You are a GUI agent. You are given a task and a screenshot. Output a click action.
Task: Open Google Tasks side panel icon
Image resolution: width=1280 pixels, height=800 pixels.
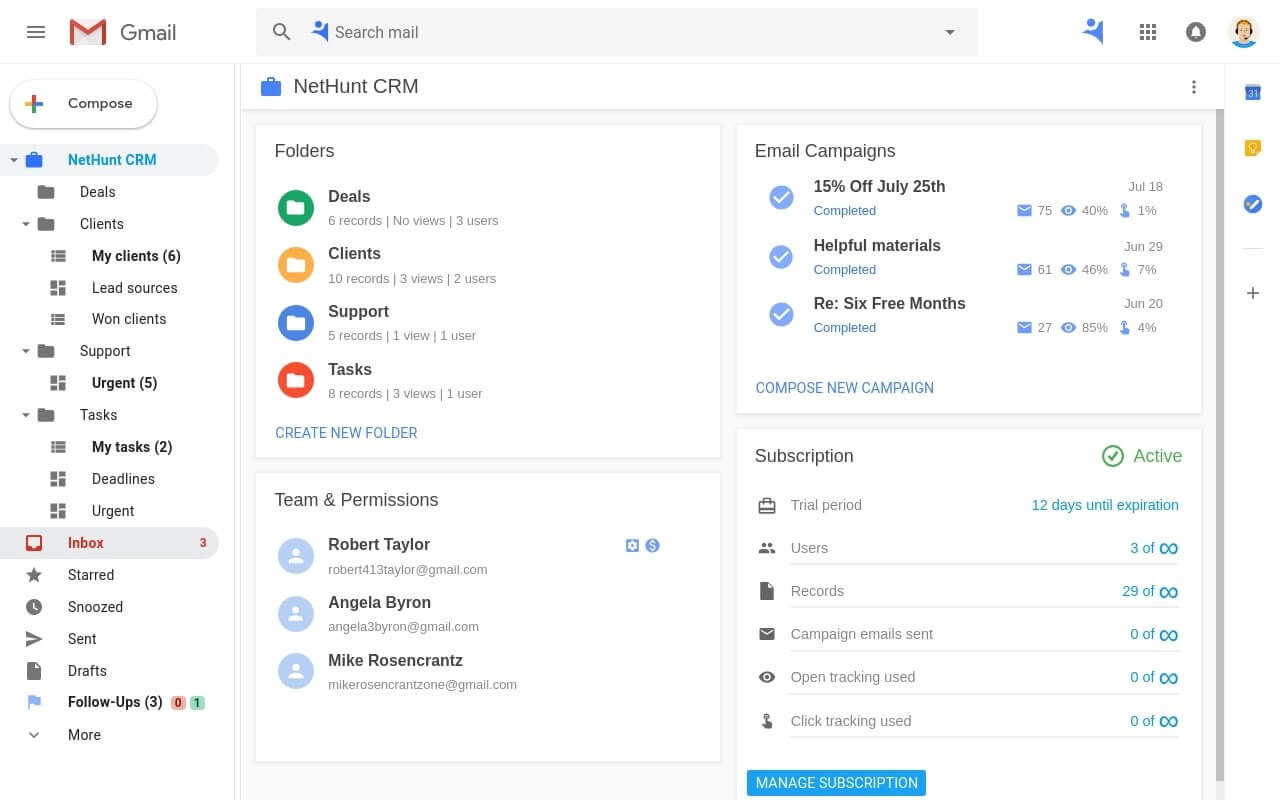click(x=1252, y=204)
